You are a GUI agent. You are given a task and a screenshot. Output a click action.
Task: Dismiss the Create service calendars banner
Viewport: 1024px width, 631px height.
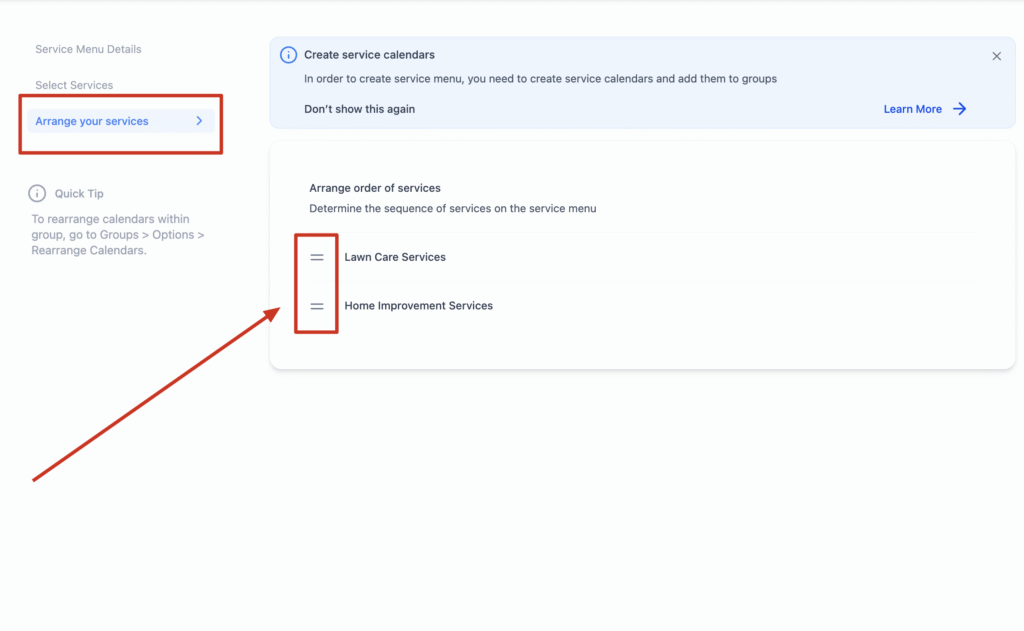[x=996, y=56]
